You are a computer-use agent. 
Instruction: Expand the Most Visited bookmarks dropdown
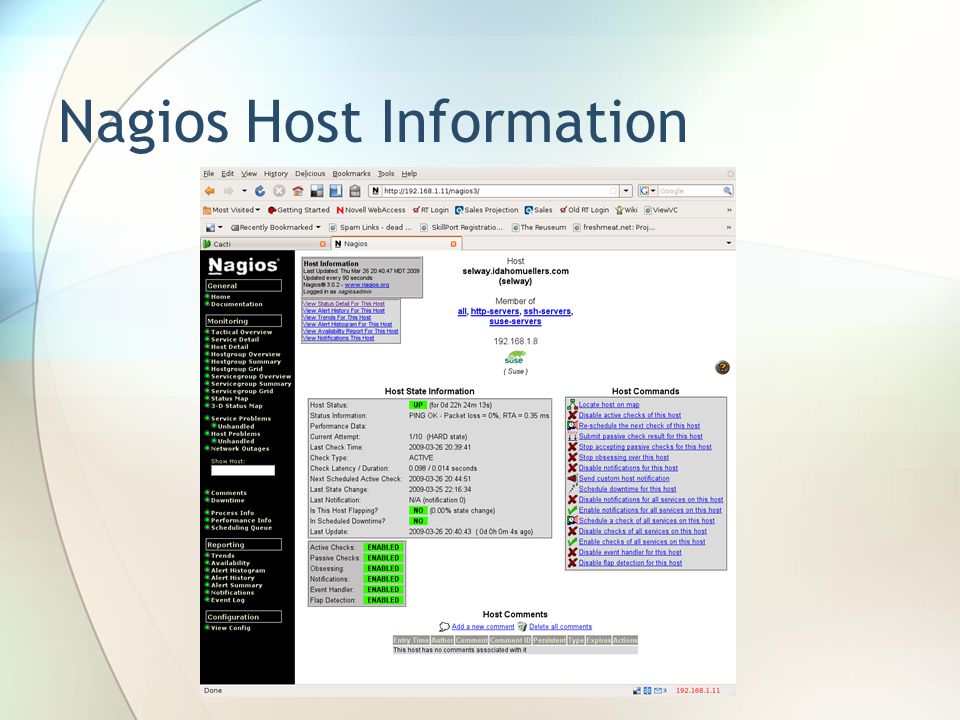tap(258, 210)
